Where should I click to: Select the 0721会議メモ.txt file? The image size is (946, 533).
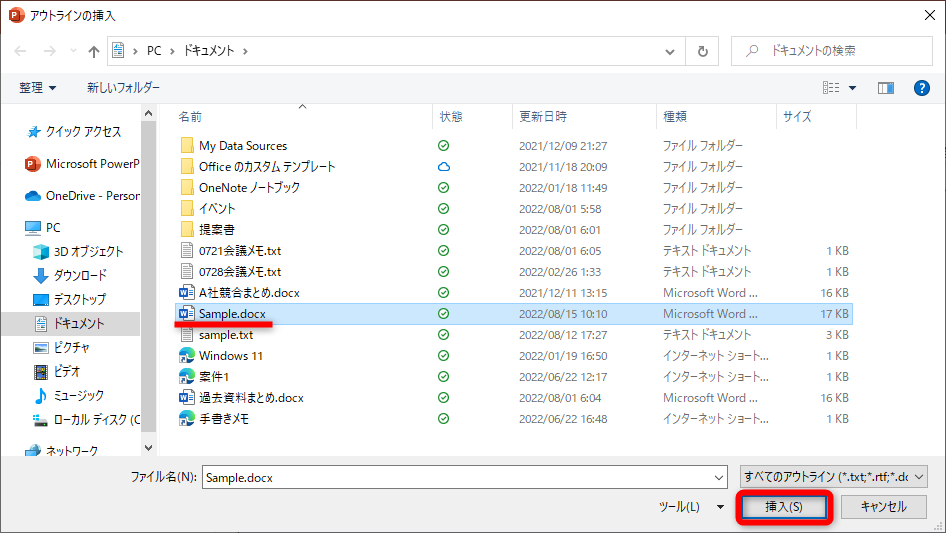(240, 251)
